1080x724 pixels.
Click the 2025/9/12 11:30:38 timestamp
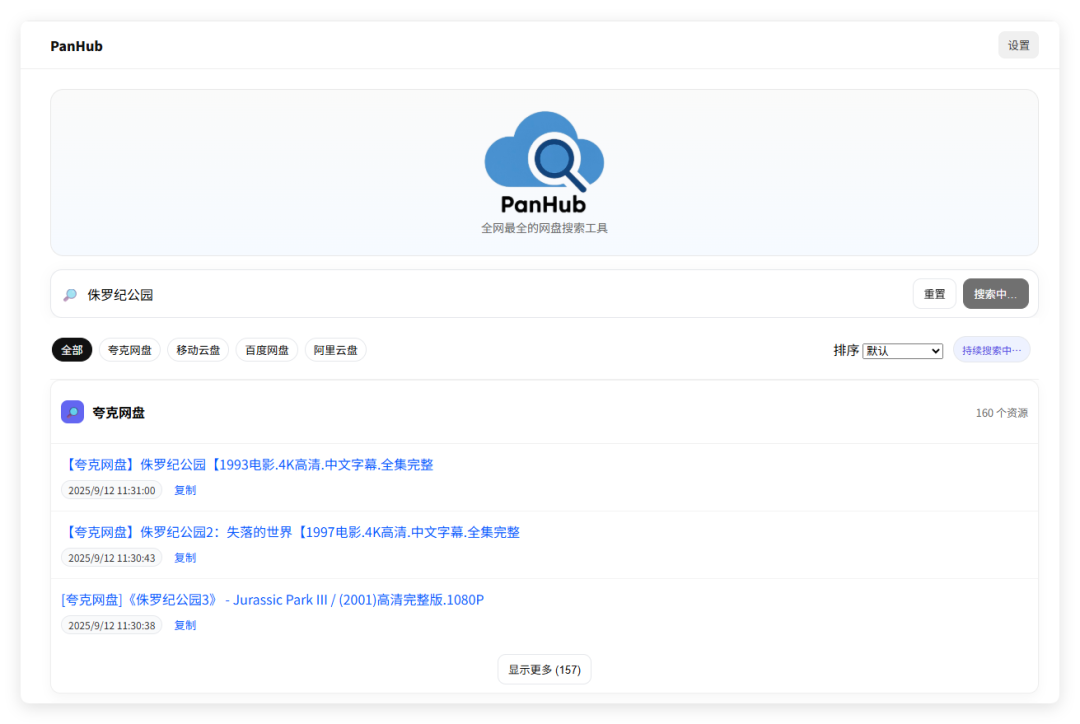112,625
